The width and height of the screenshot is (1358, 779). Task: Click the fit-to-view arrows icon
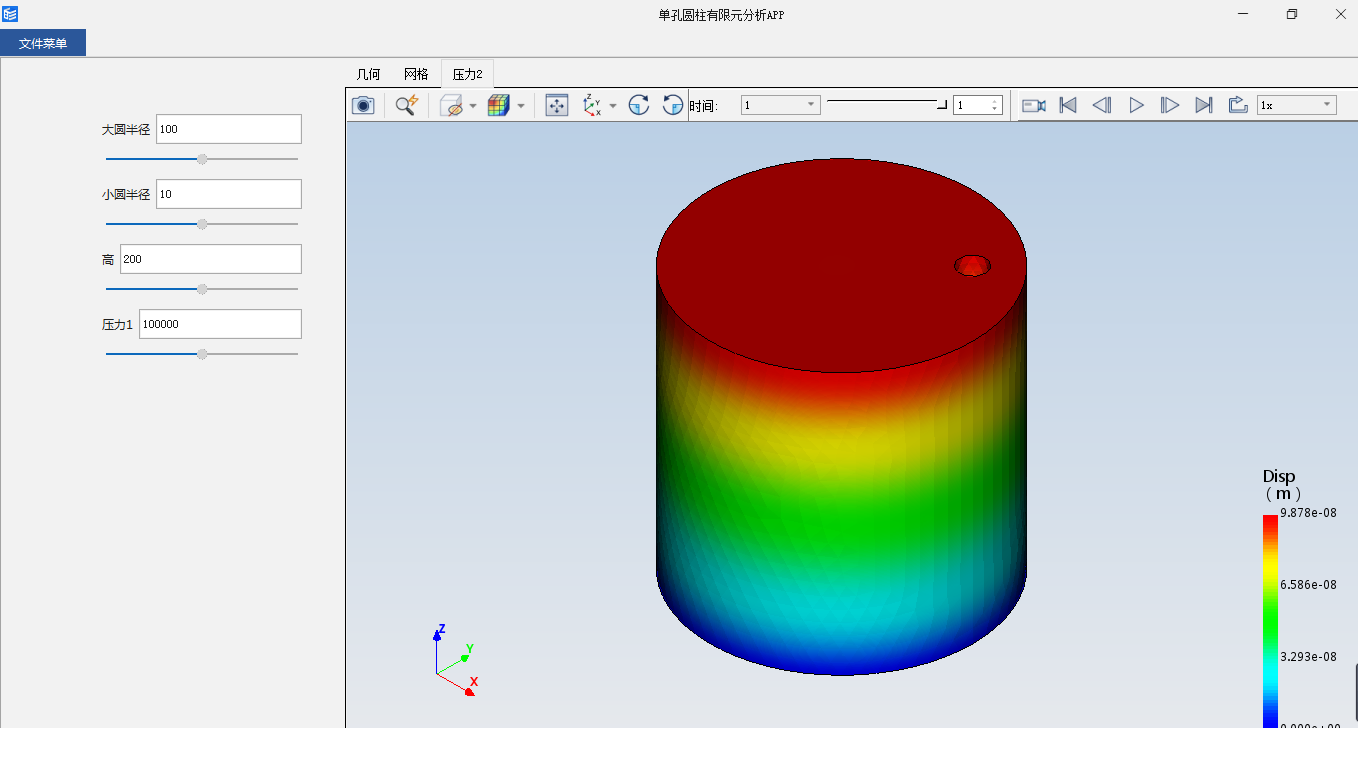557,105
